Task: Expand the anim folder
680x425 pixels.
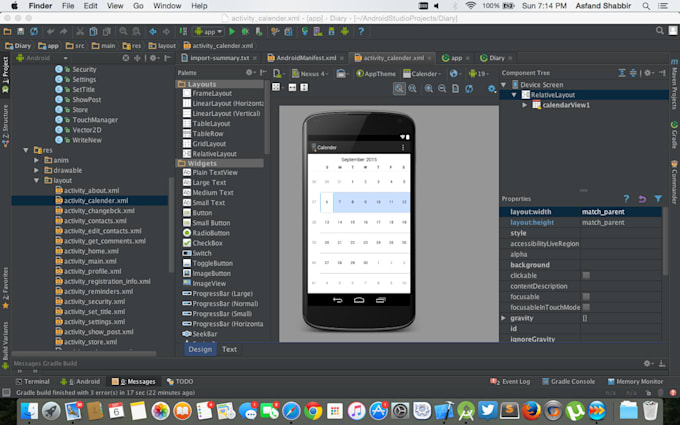Action: point(36,160)
